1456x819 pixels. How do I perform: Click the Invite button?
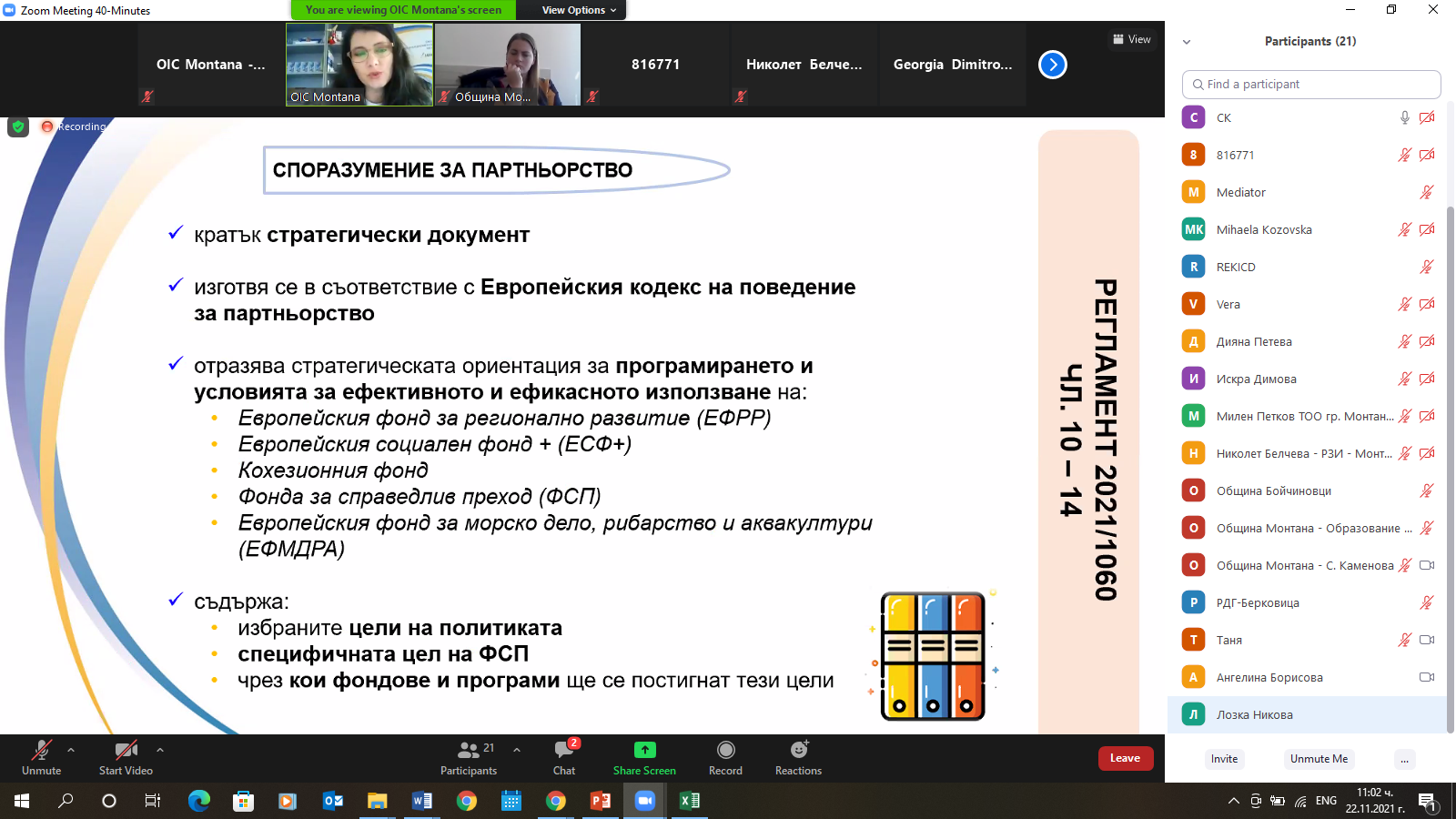(x=1224, y=759)
